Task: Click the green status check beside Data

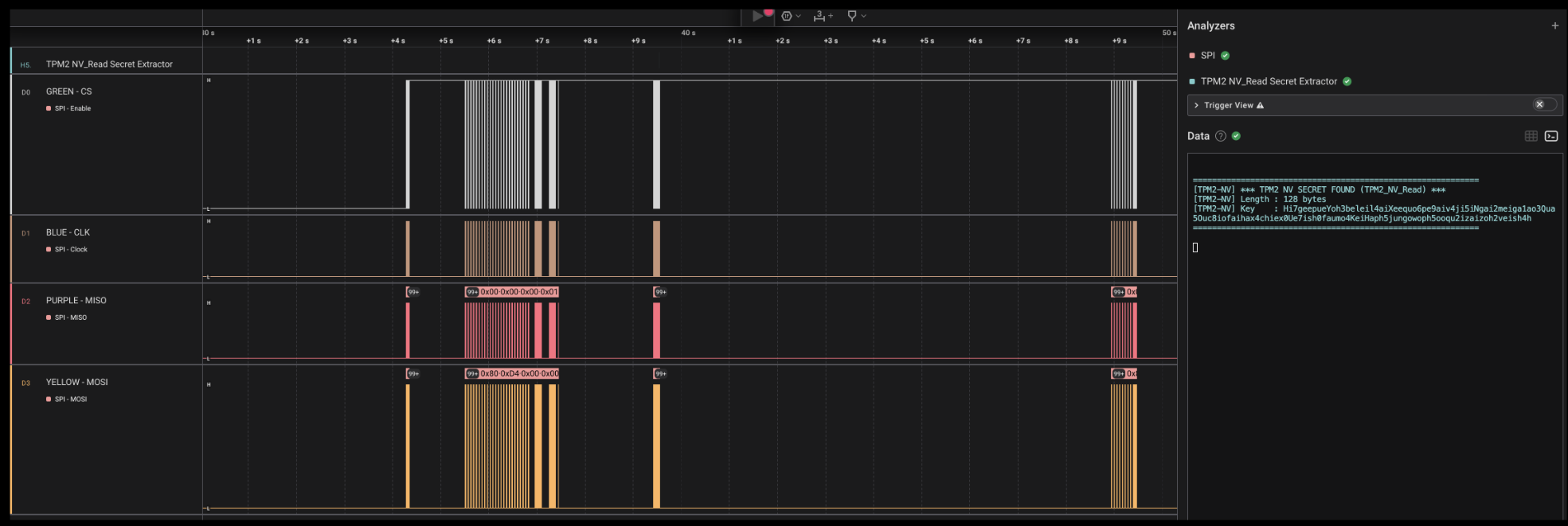Action: pos(1236,136)
